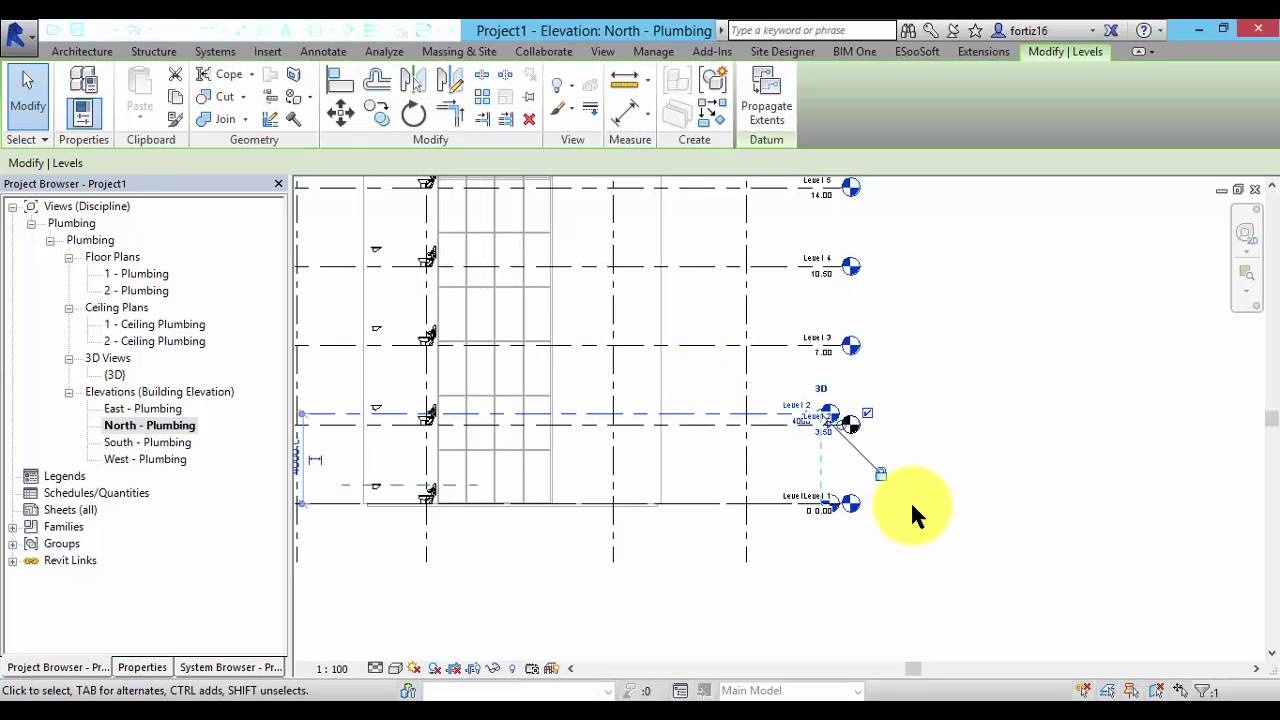This screenshot has width=1280, height=720.
Task: Click the padlock constraint near Level 2
Action: 881,474
